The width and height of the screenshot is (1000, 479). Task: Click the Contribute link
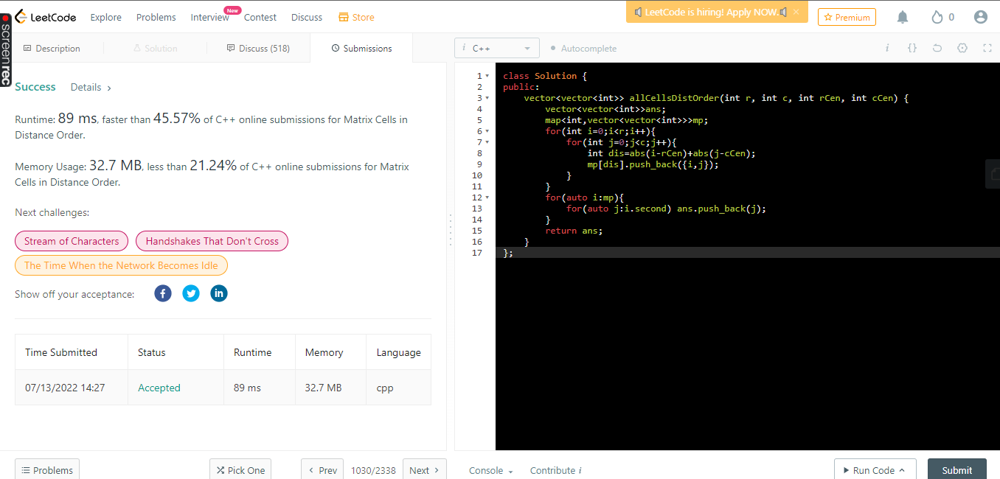pyautogui.click(x=555, y=471)
